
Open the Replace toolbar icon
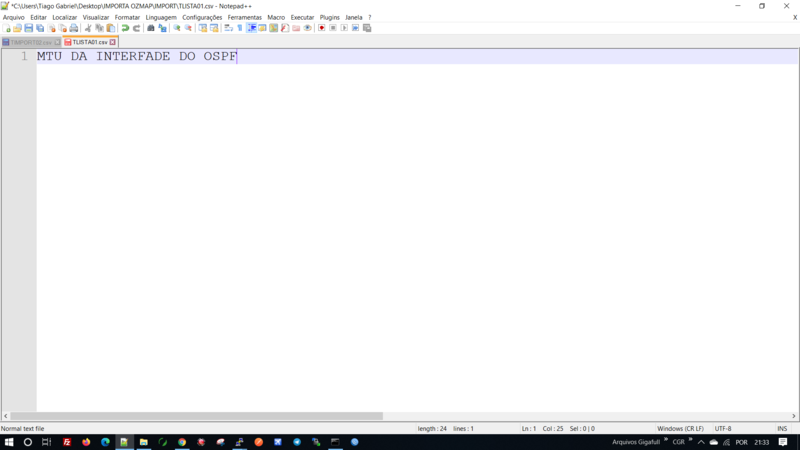coord(162,28)
